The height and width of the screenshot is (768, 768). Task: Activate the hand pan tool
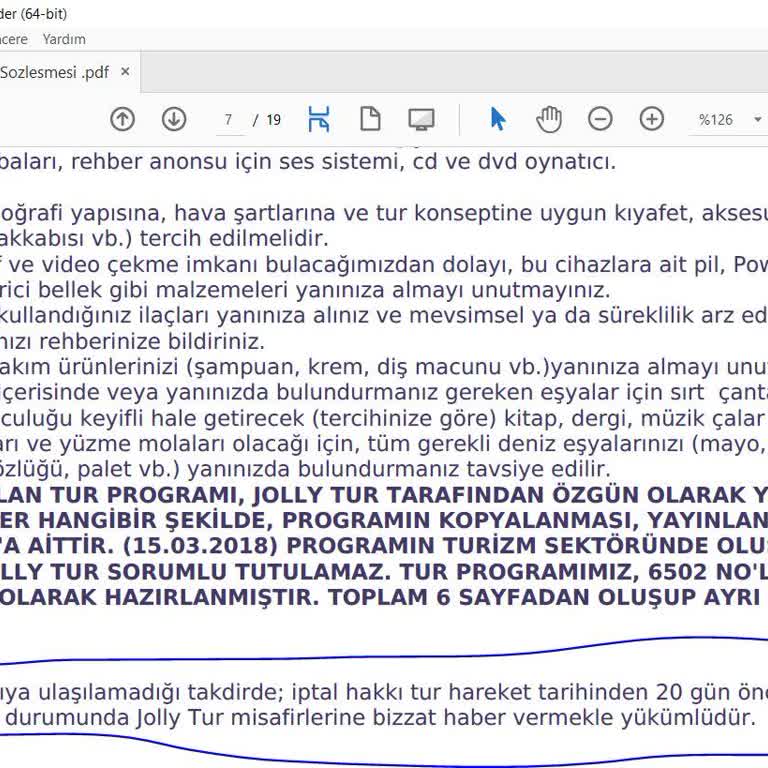click(549, 119)
